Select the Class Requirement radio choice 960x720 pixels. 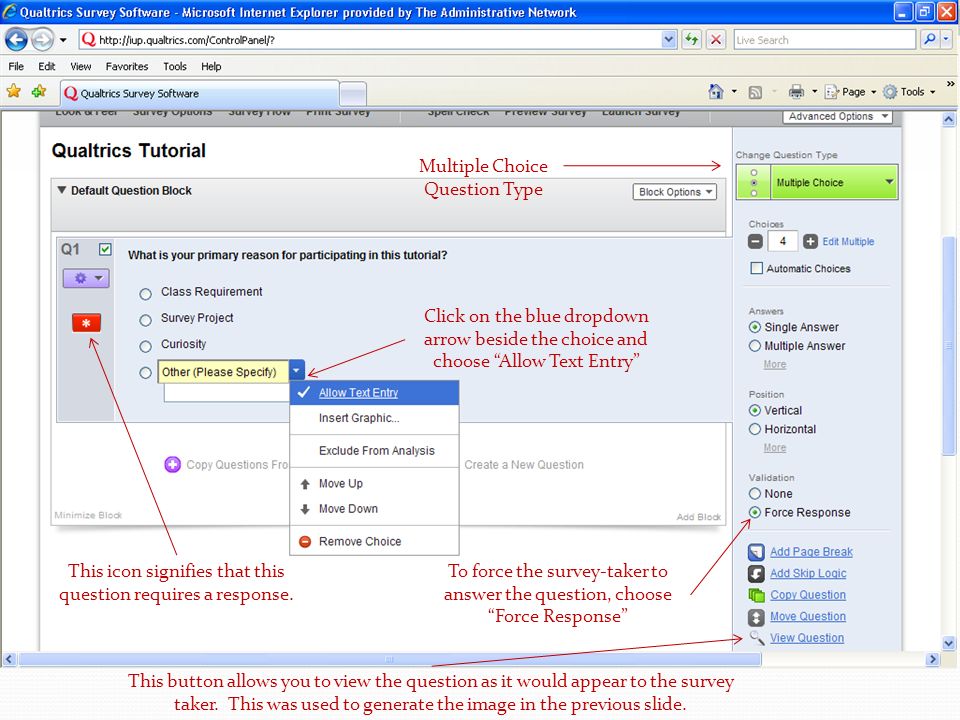pos(145,294)
